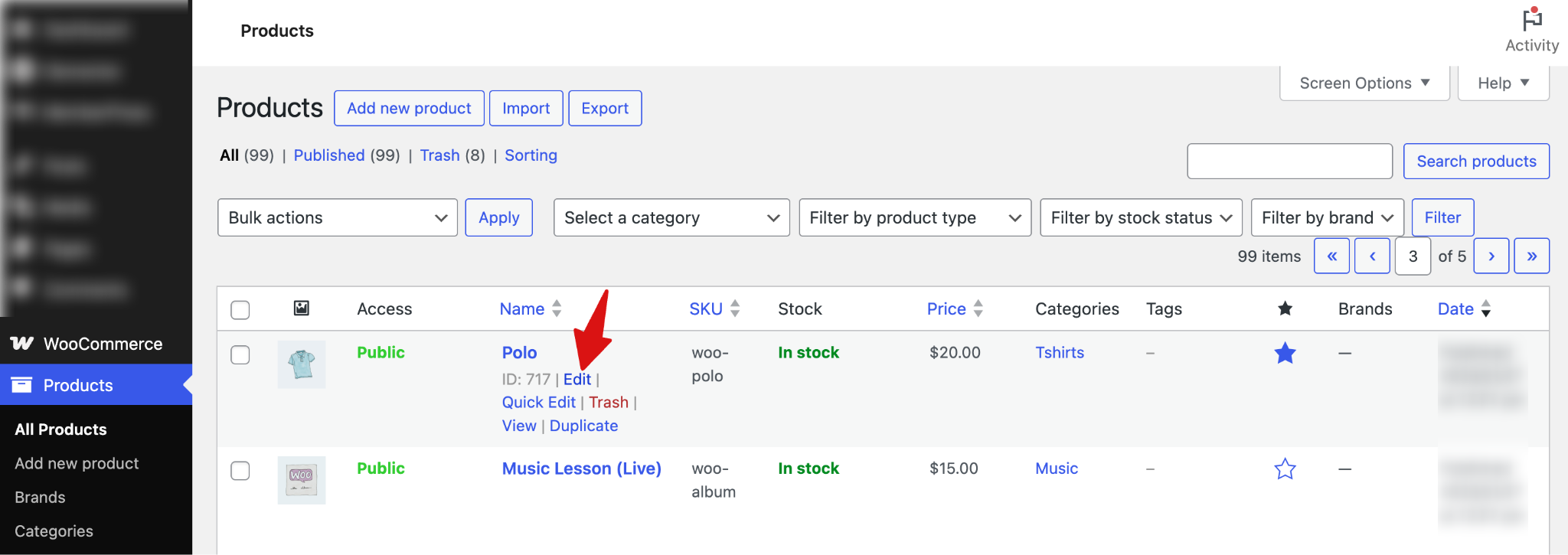The image size is (1568, 555).
Task: Click the Trash link under Polo
Action: (609, 402)
